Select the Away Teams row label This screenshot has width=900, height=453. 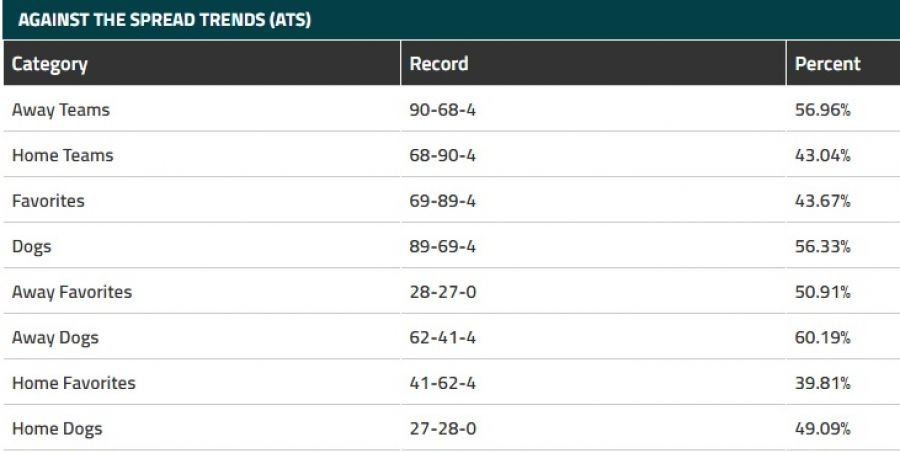click(x=61, y=110)
